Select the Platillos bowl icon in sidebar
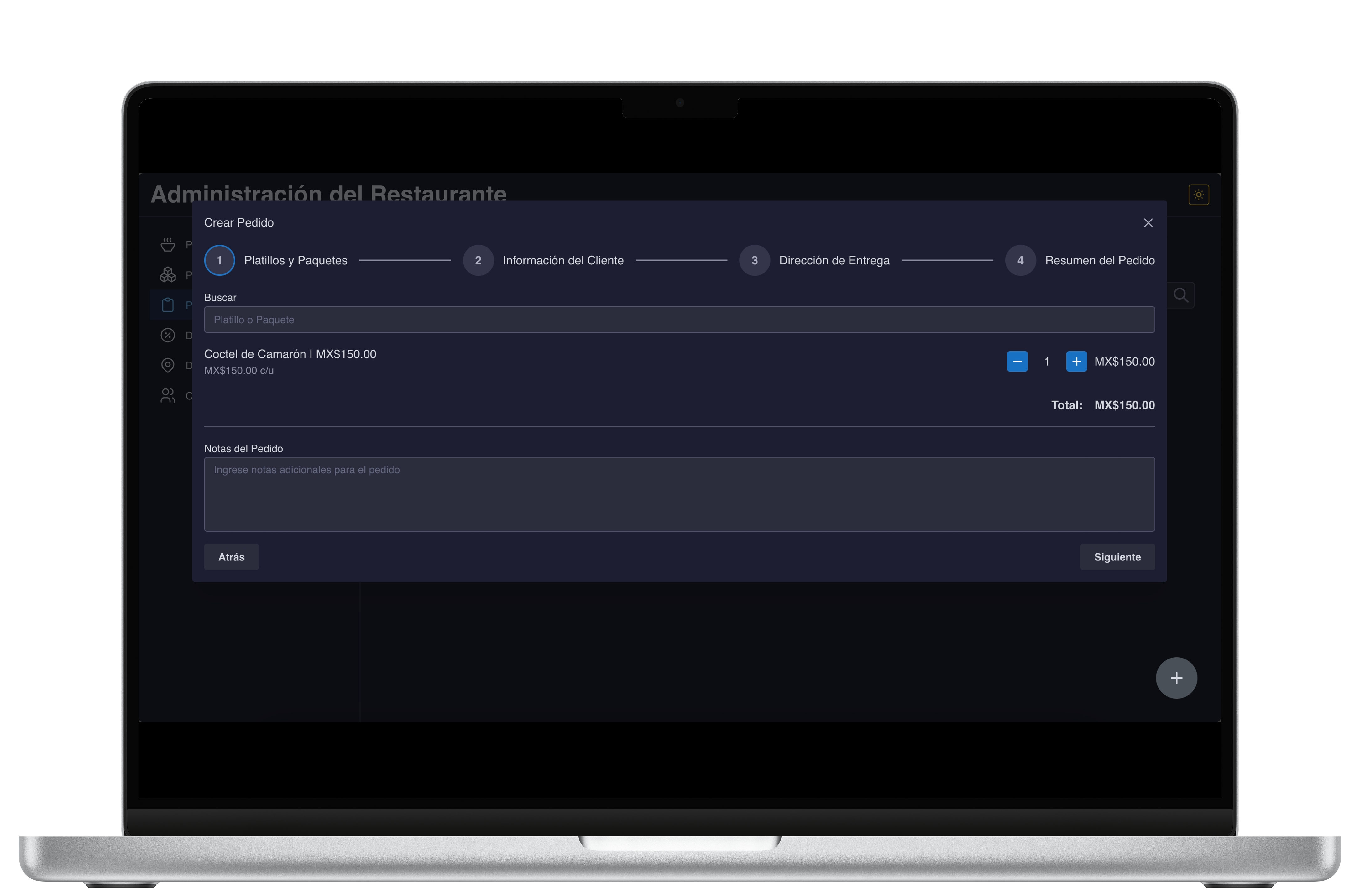This screenshot has height=896, width=1360. (167, 244)
